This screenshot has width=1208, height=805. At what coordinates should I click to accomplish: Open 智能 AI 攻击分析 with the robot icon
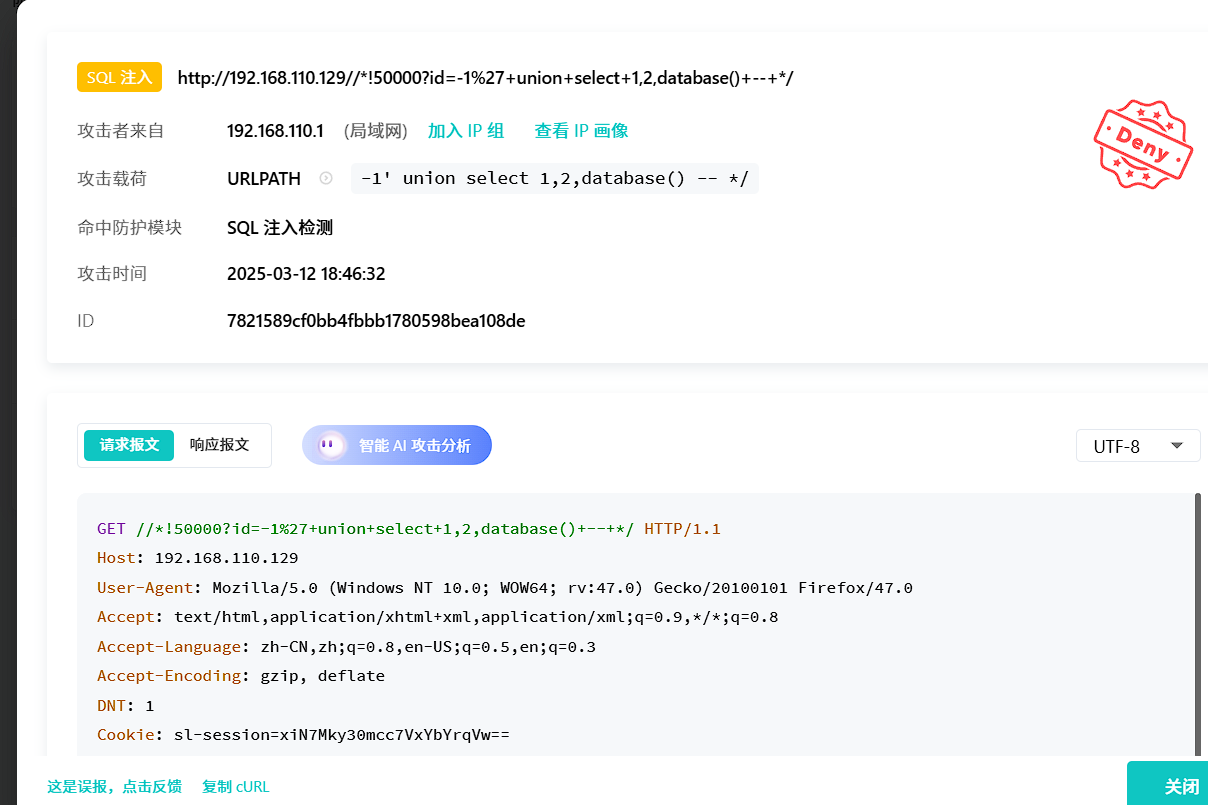point(397,446)
